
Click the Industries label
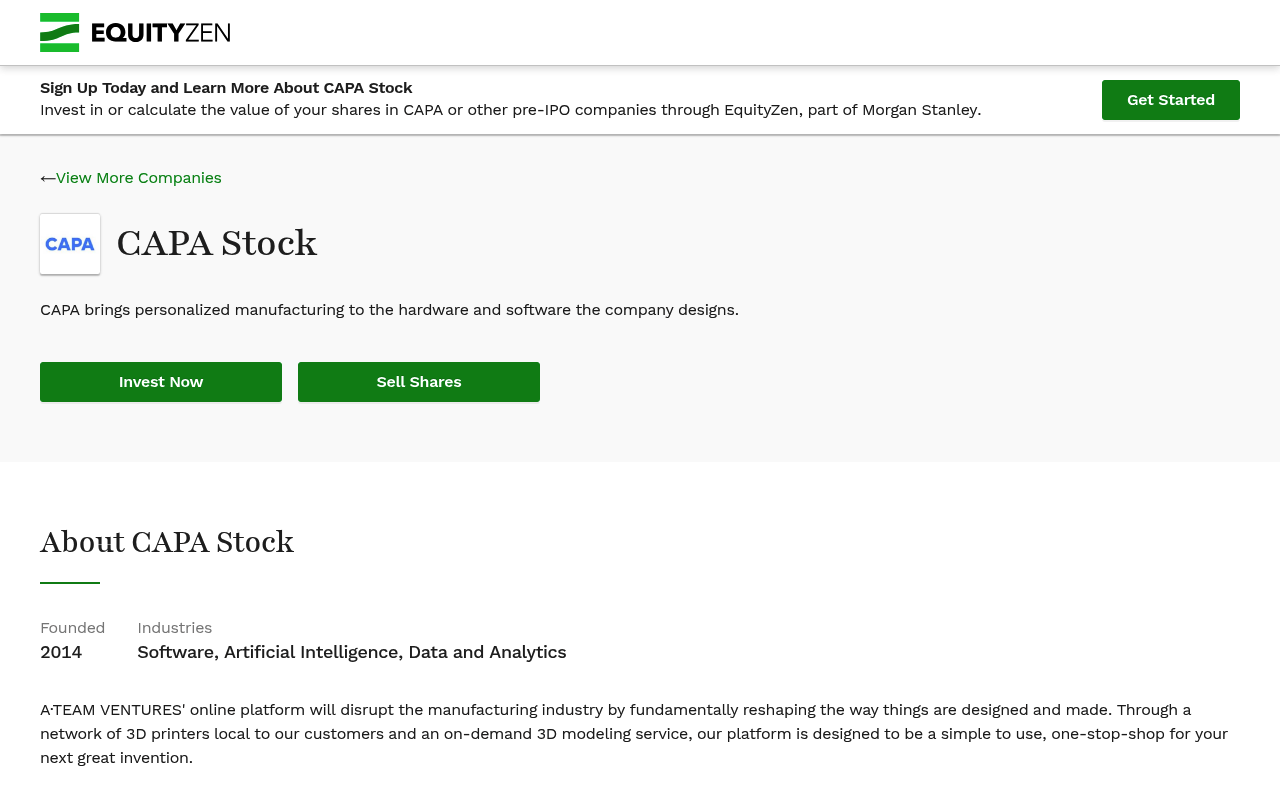point(175,628)
